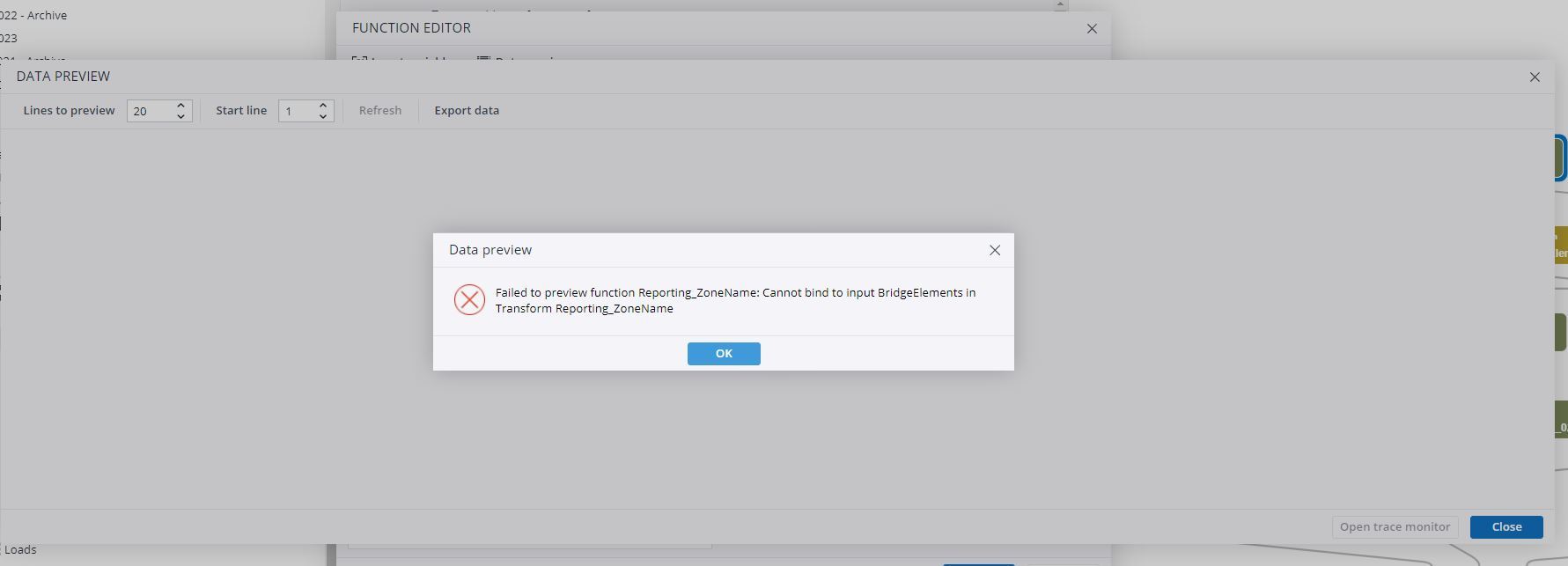Viewport: 1568px width, 566px height.
Task: Click OK in the Data preview error dialog
Action: (x=723, y=353)
